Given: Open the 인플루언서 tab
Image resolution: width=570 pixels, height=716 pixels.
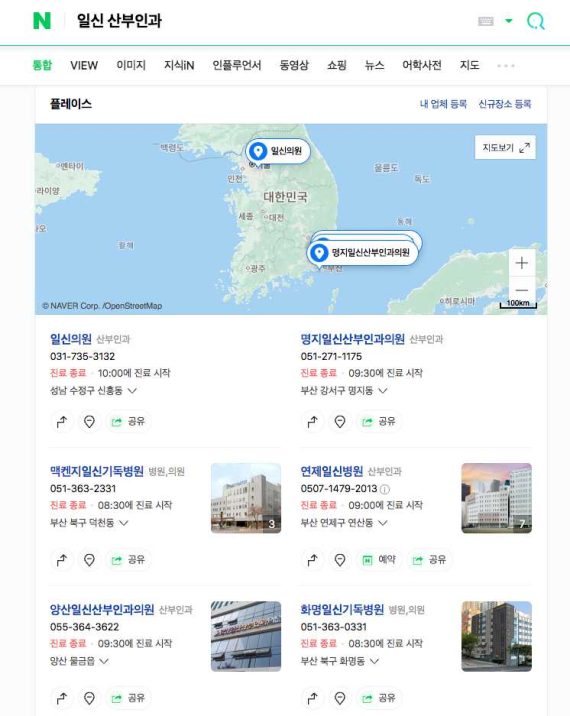Looking at the screenshot, I should [237, 65].
